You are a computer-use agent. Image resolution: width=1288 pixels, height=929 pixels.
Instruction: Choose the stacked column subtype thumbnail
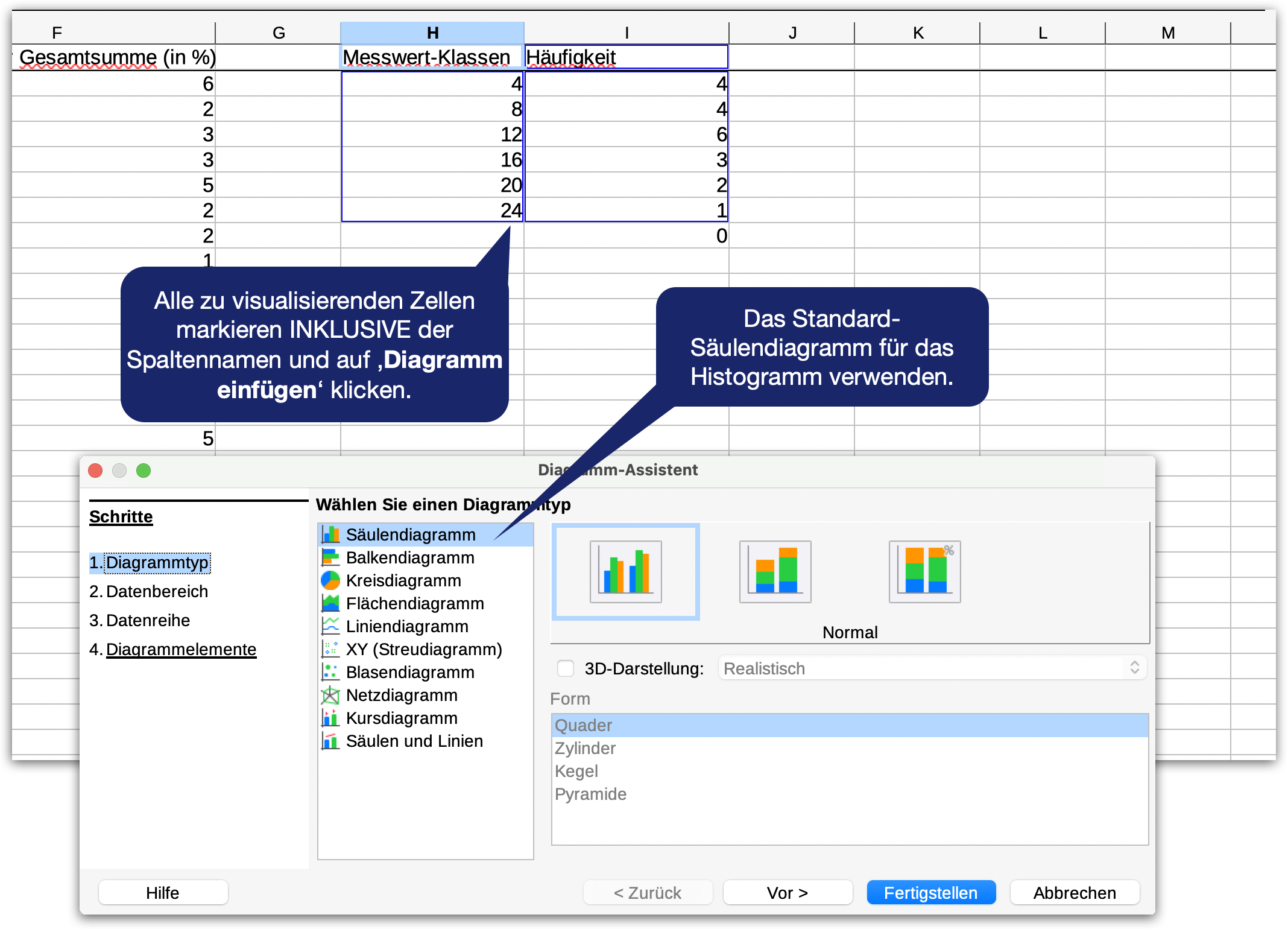point(775,571)
